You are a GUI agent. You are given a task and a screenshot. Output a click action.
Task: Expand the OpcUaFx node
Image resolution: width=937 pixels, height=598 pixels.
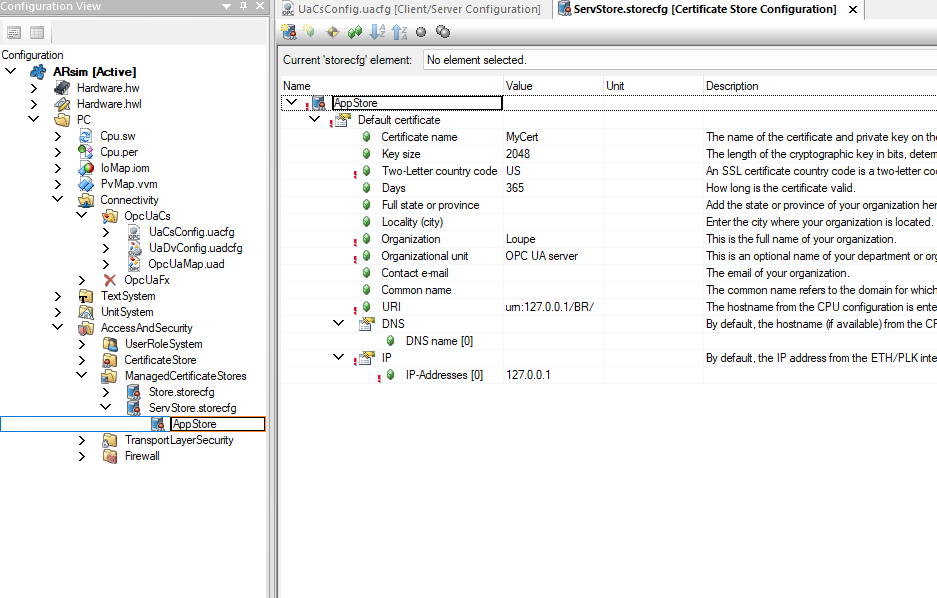(x=82, y=280)
